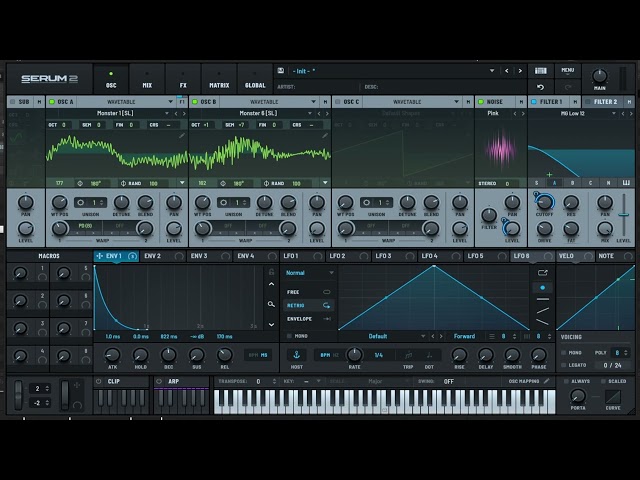The image size is (640, 480).
Task: Click the envelope view down chevron
Action: pyautogui.click(x=271, y=324)
